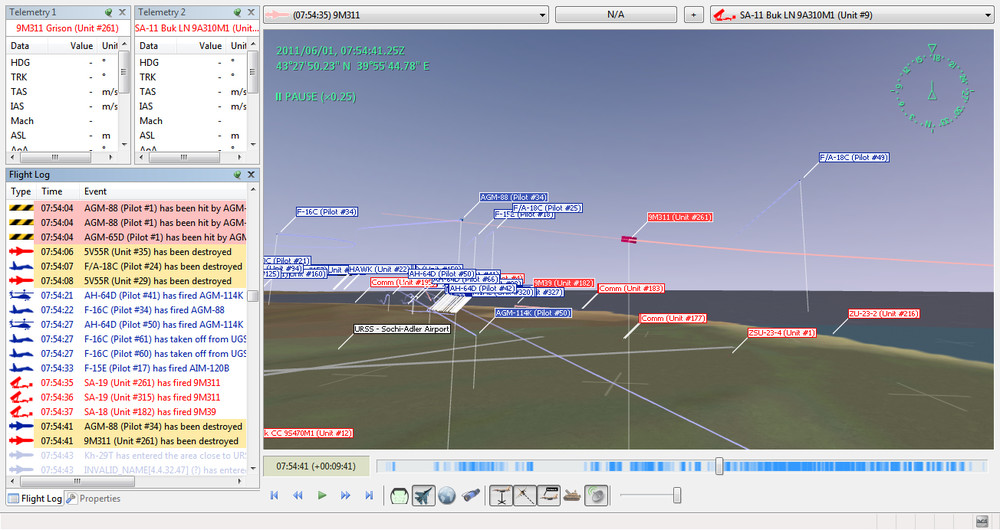Click the F/A-18C (Pilot #49) label in 3D view
Screen dimensions: 1000x530
pos(854,158)
